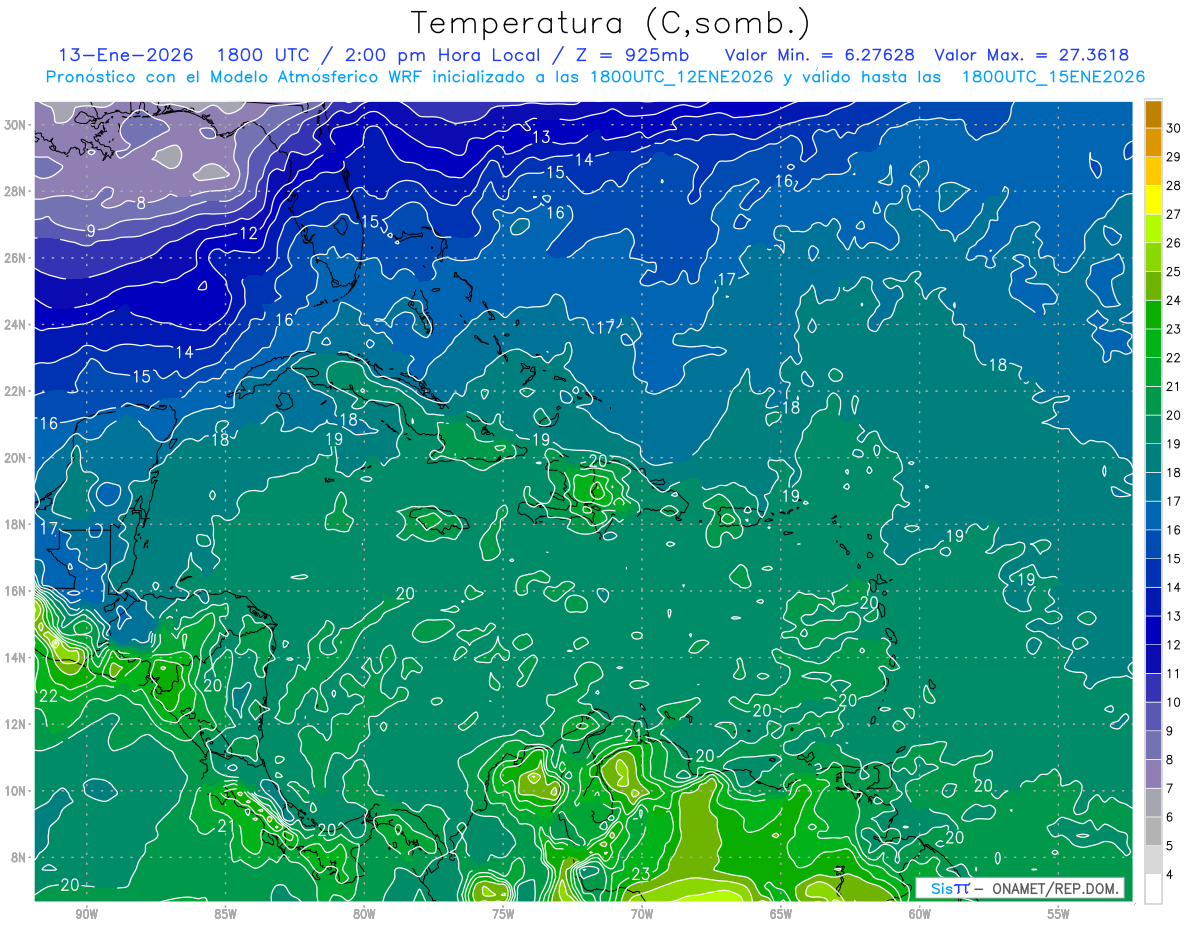1200x927 pixels.
Task: Click 'Valor Min. = 6.27628' text
Action: (x=820, y=55)
